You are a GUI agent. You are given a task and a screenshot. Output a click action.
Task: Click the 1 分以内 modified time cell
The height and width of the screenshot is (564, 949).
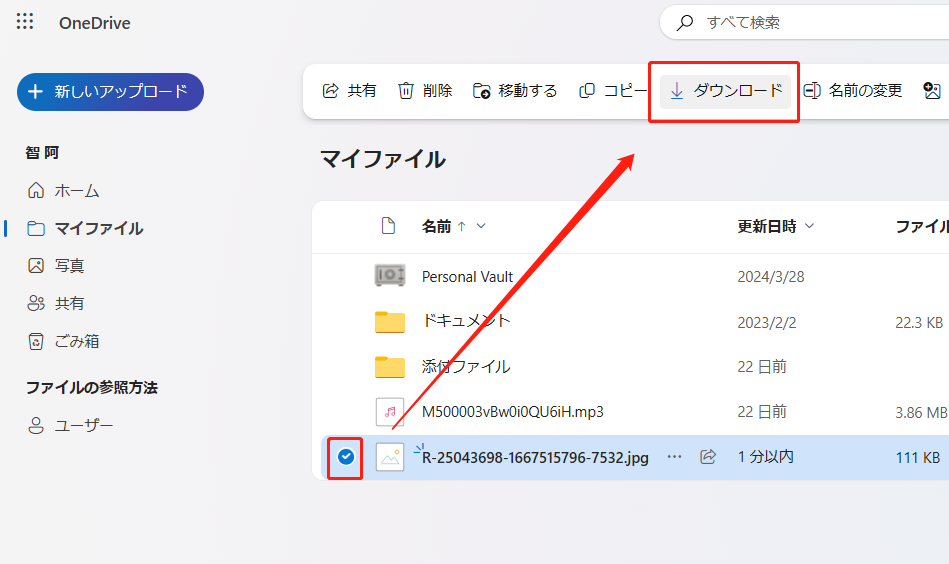click(x=766, y=457)
